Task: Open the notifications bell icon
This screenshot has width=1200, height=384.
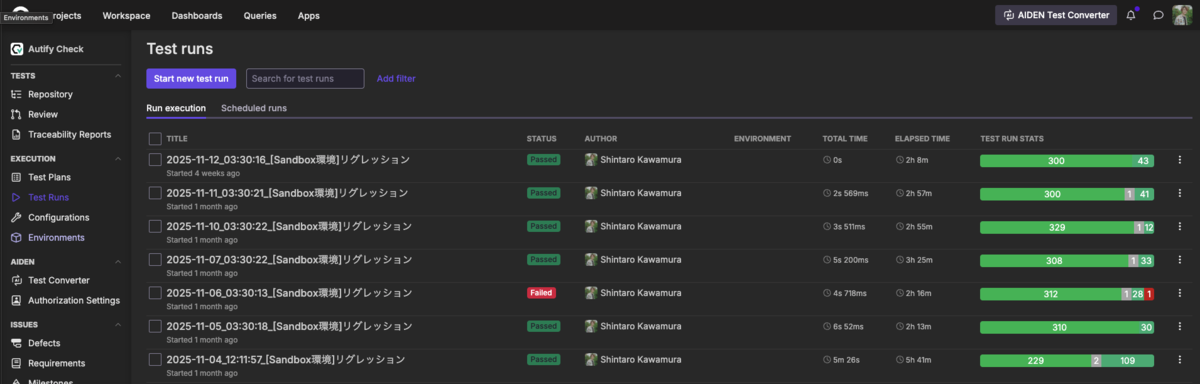Action: click(x=1131, y=15)
